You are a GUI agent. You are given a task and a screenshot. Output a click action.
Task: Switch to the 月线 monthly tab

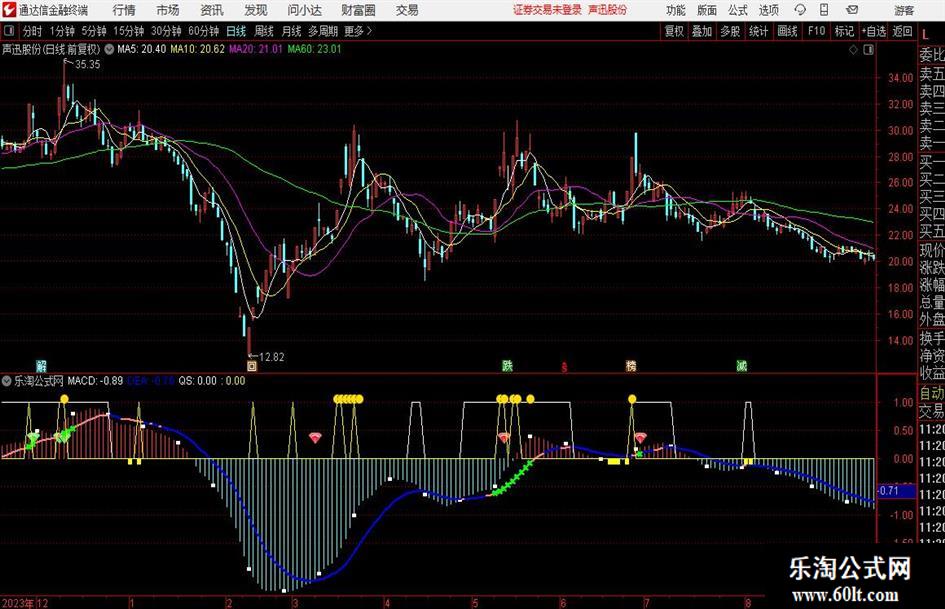pos(292,31)
